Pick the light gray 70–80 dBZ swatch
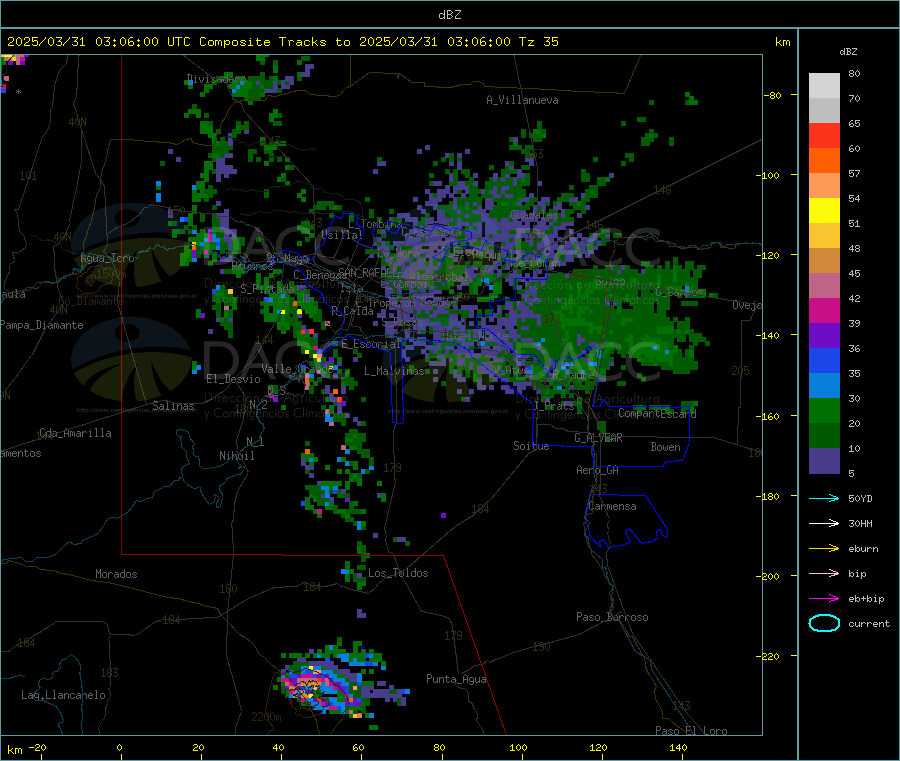The width and height of the screenshot is (900, 761). [824, 86]
